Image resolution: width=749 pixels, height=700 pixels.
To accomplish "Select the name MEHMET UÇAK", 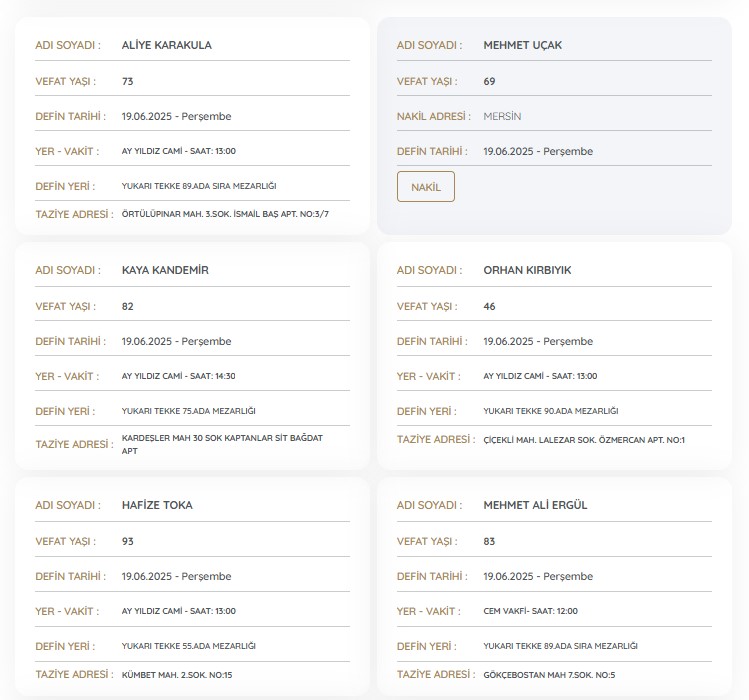I will point(523,45).
